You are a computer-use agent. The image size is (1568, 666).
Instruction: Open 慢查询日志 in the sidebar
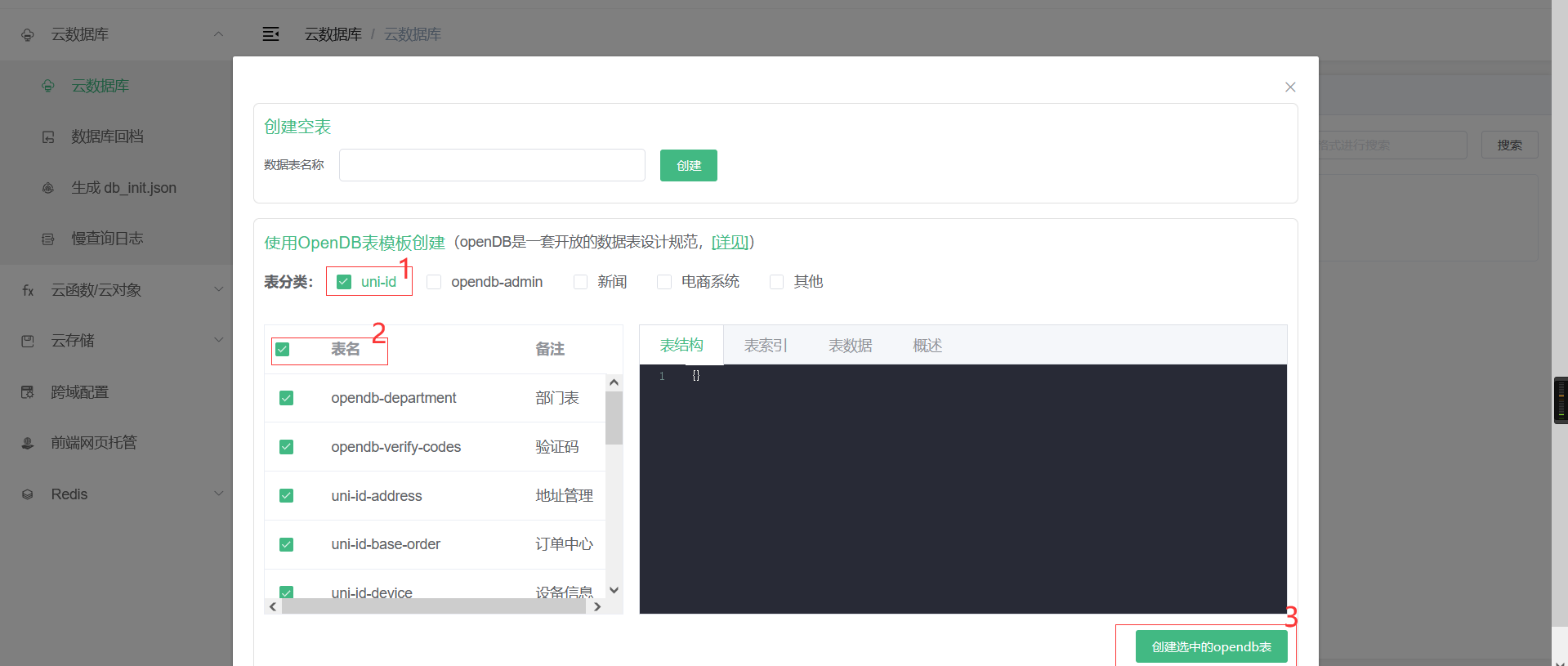[x=107, y=239]
